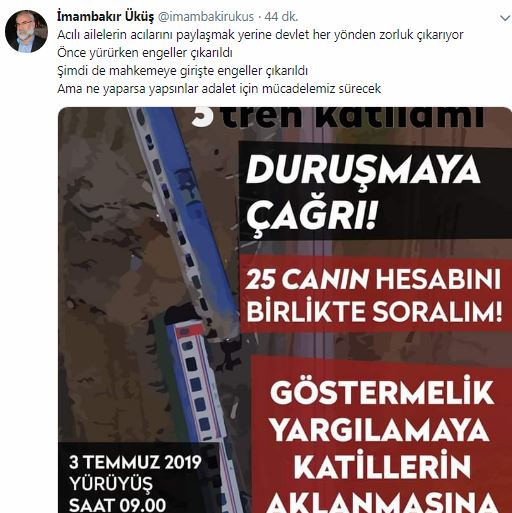This screenshot has width=512, height=513.
Task: Open the İmambakır Üküş display name link
Action: pos(105,16)
